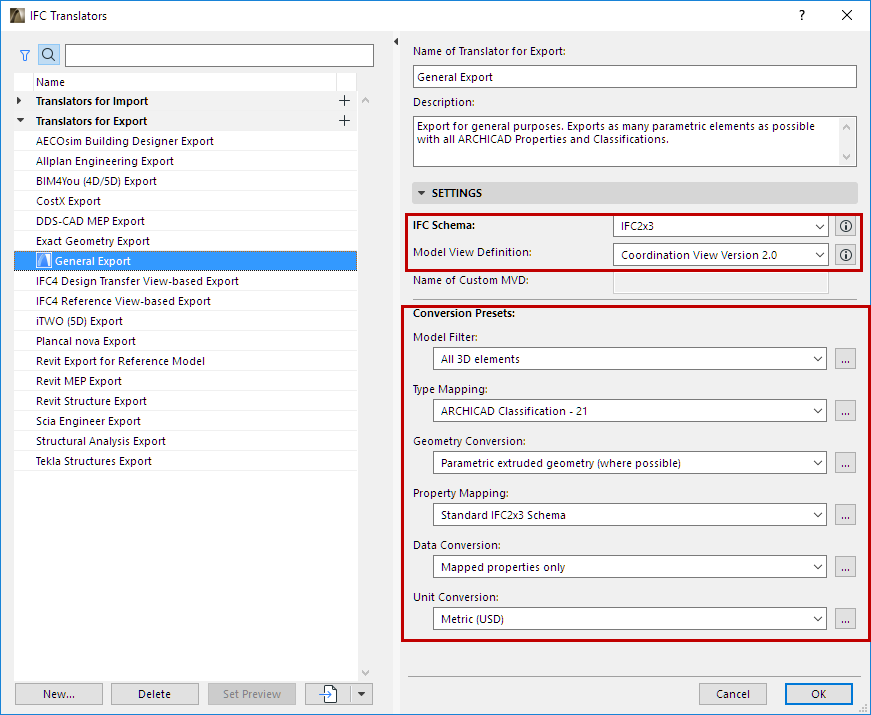
Task: Select Revit MEP Export translator
Action: [185, 381]
